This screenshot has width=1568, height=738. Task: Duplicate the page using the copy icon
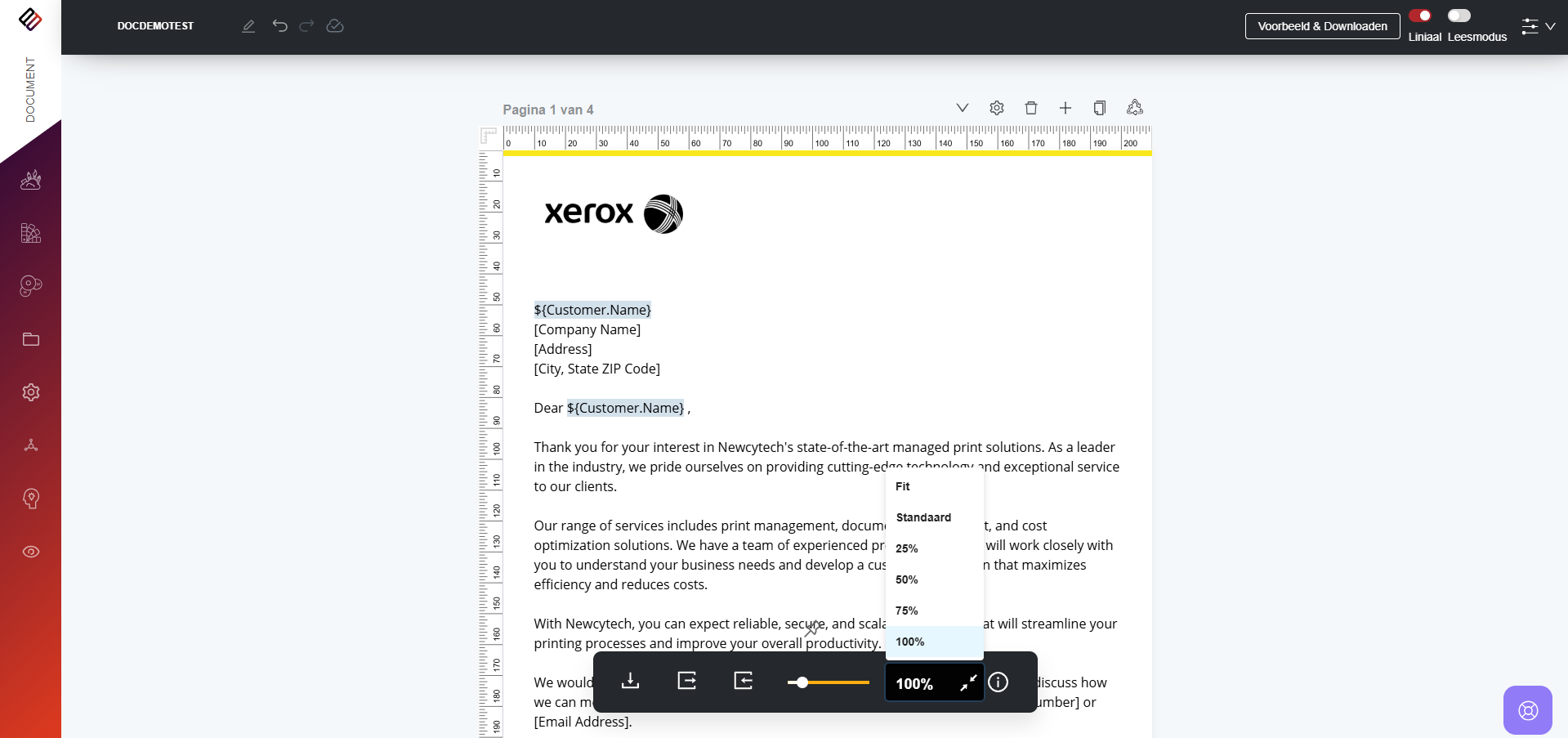coord(1099,108)
